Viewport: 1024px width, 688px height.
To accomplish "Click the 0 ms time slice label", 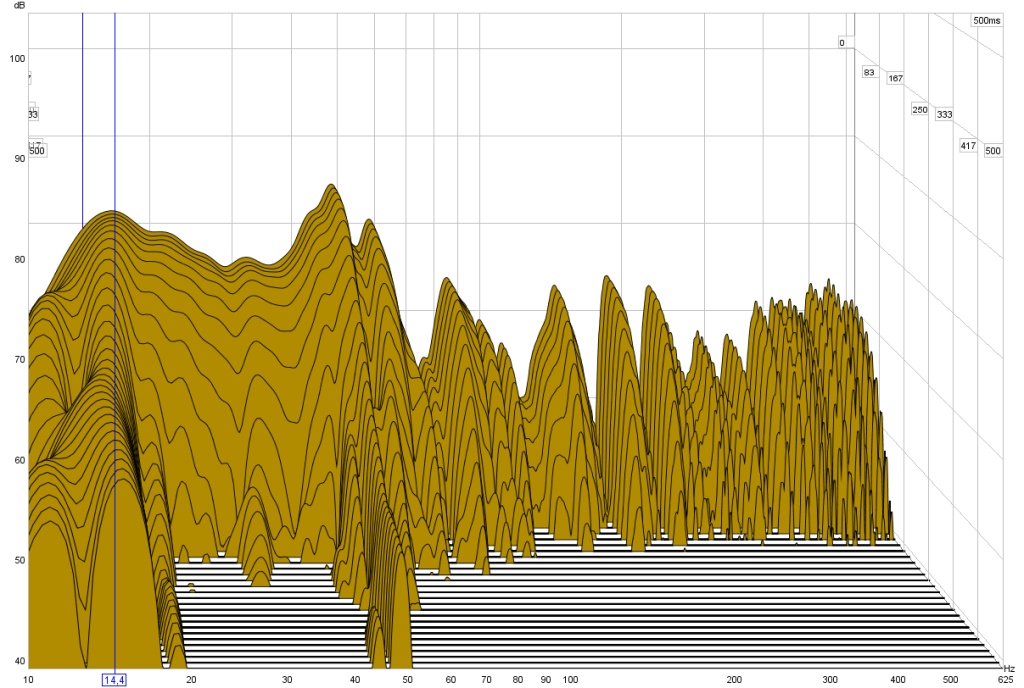I will click(842, 43).
